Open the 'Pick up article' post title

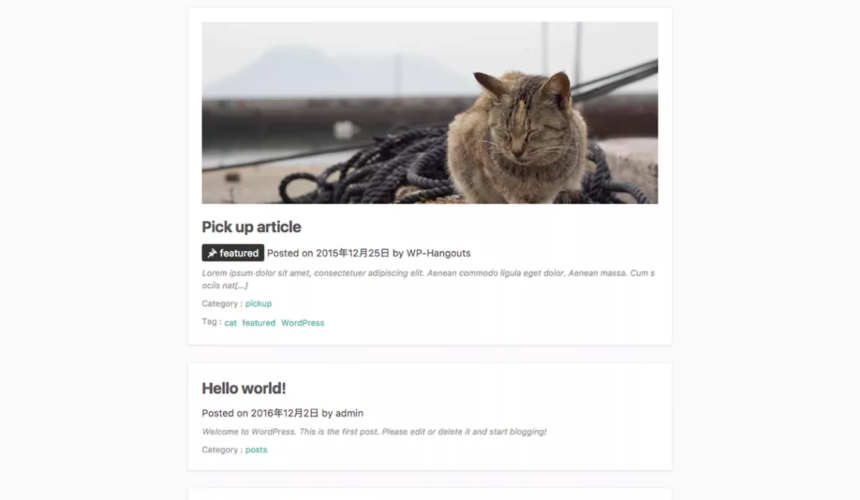coord(251,227)
